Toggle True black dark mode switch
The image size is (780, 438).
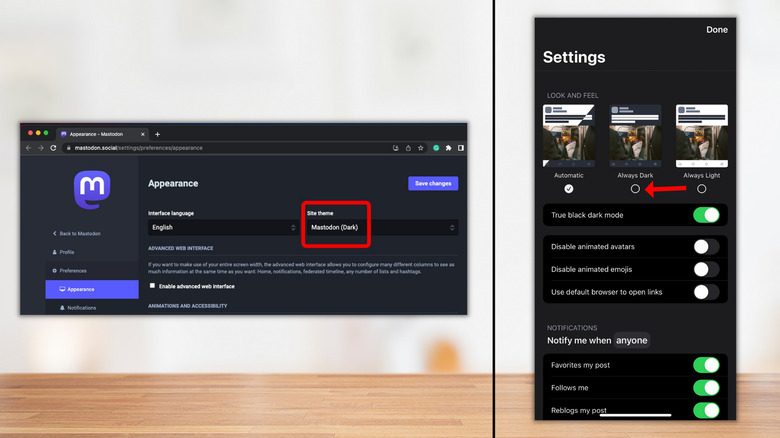pyautogui.click(x=706, y=215)
